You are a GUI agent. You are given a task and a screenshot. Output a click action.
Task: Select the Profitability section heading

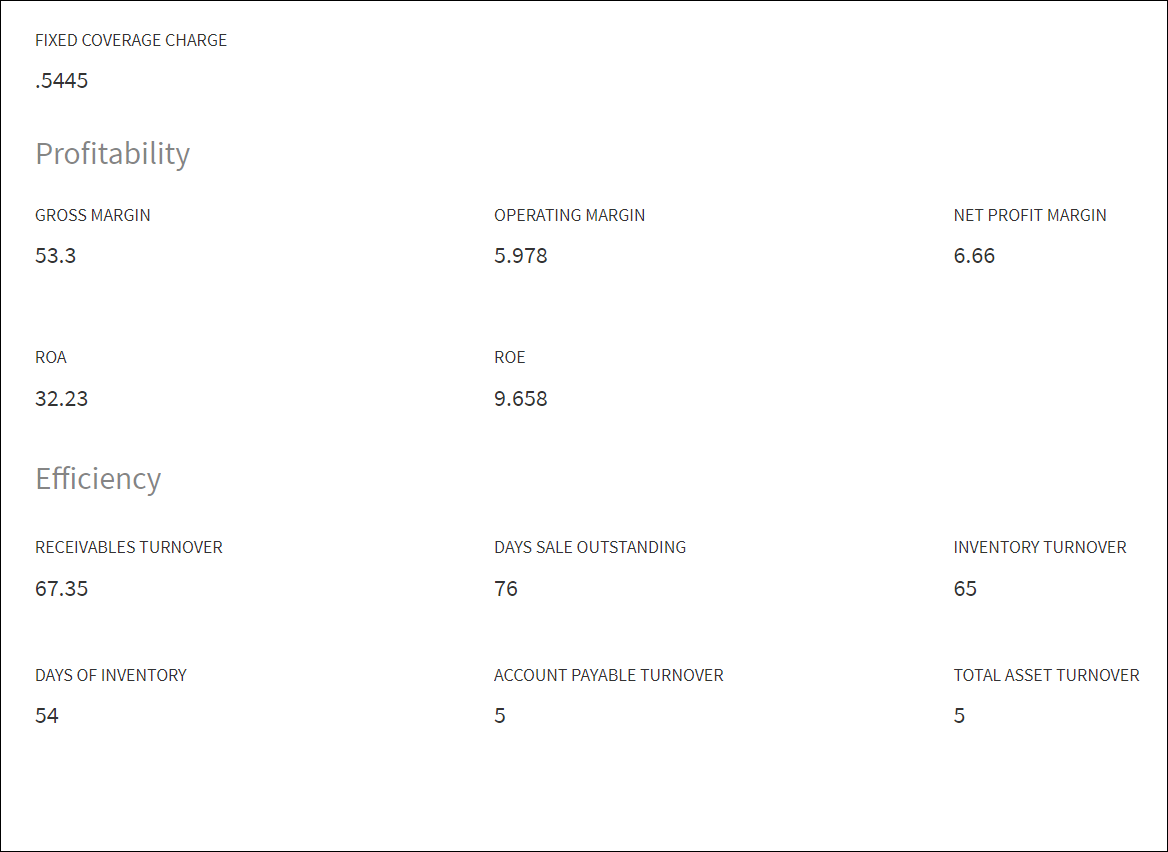112,154
